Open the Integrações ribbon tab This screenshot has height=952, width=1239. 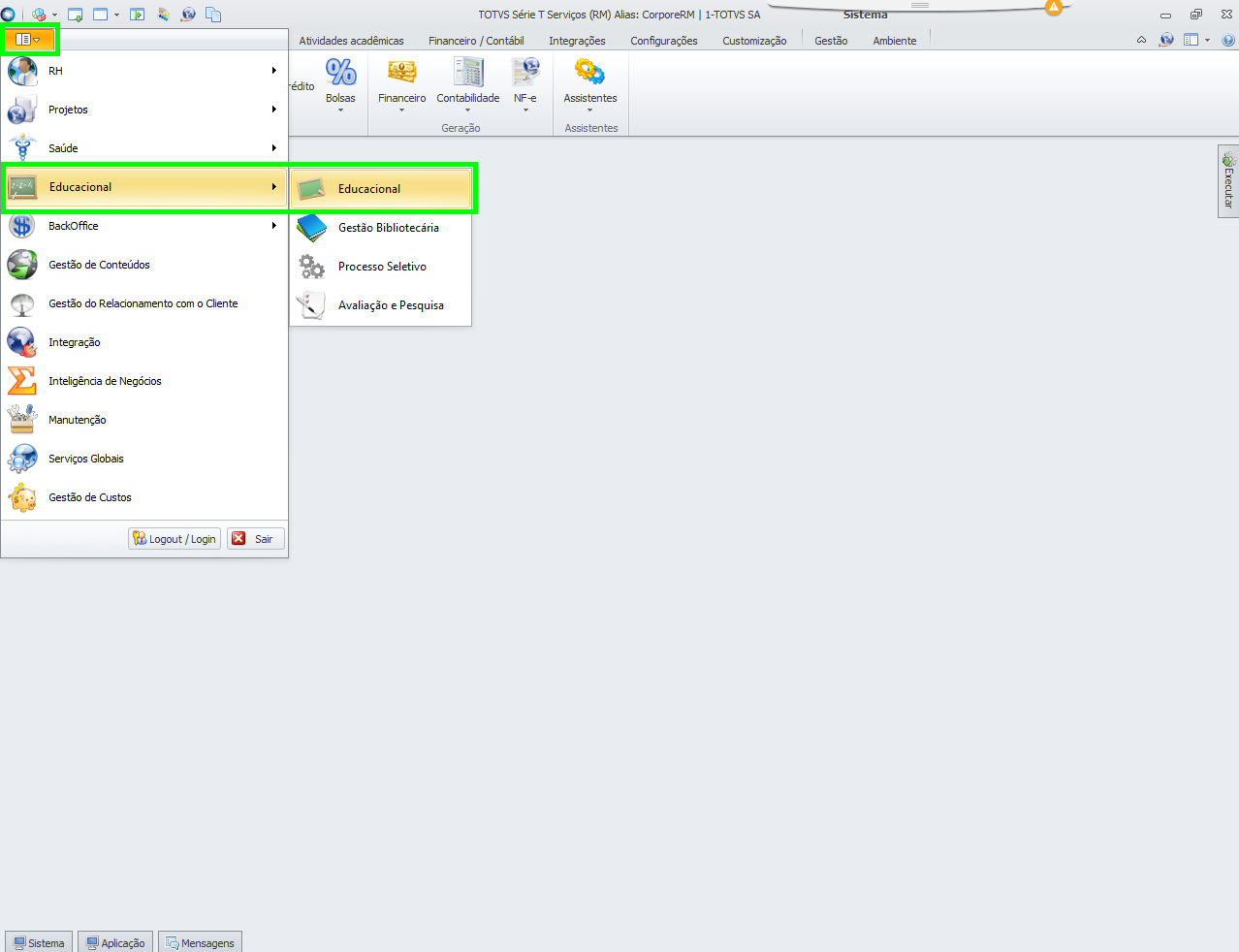(577, 41)
